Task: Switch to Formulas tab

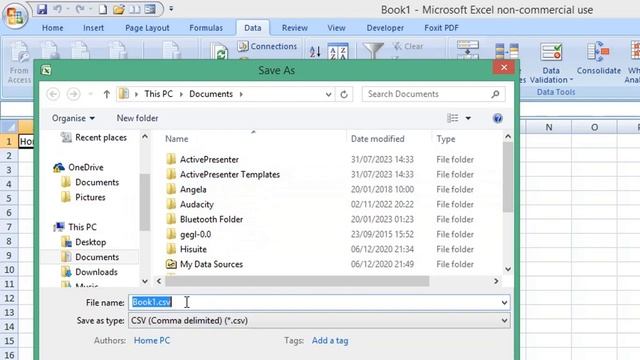Action: pos(206,28)
